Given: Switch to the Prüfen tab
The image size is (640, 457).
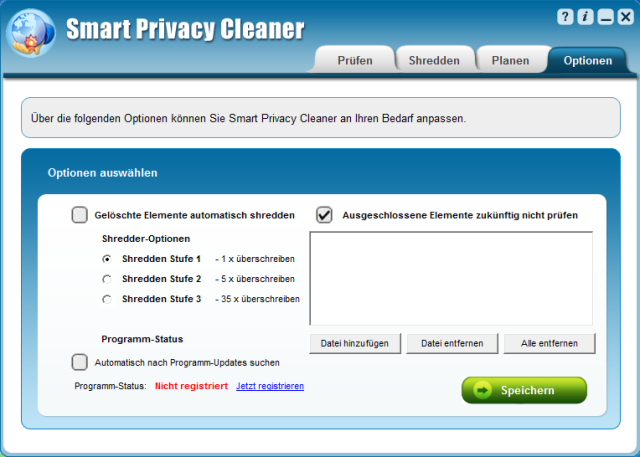Looking at the screenshot, I should (355, 60).
